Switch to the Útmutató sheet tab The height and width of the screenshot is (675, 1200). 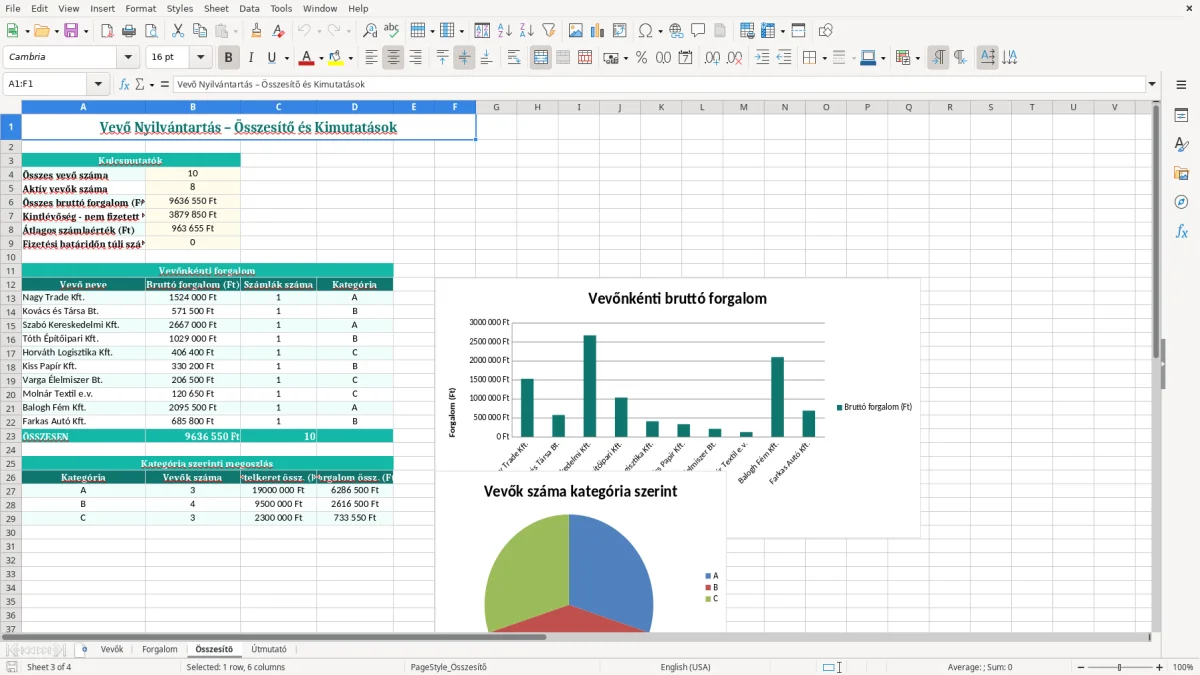coord(269,650)
